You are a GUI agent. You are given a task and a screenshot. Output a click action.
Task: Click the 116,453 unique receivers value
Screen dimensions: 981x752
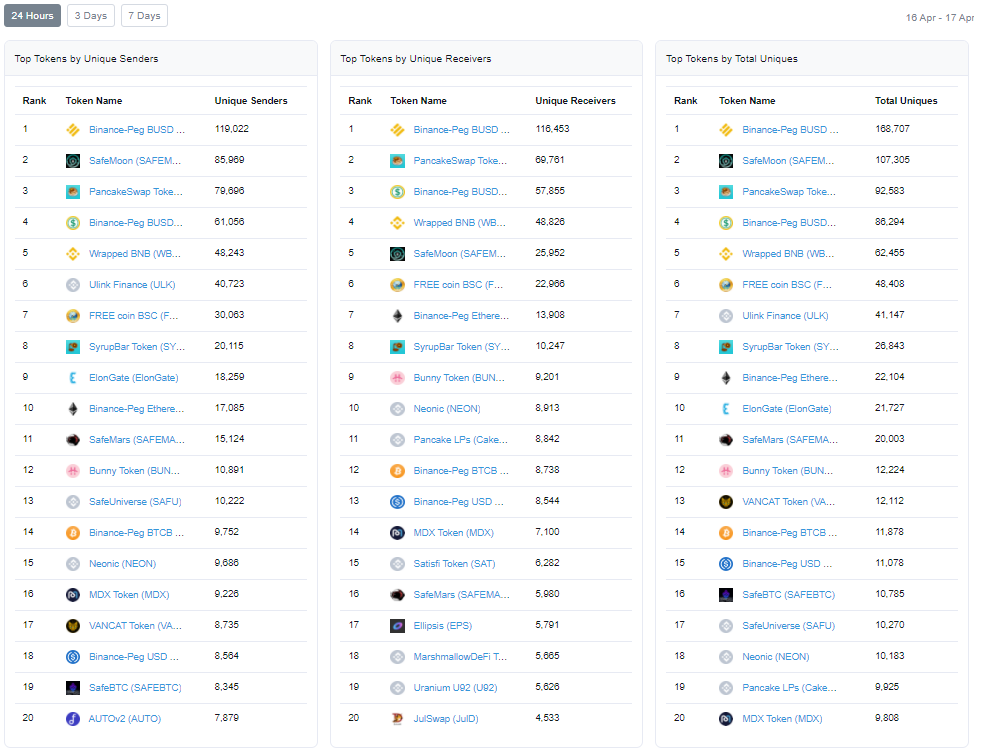552,129
